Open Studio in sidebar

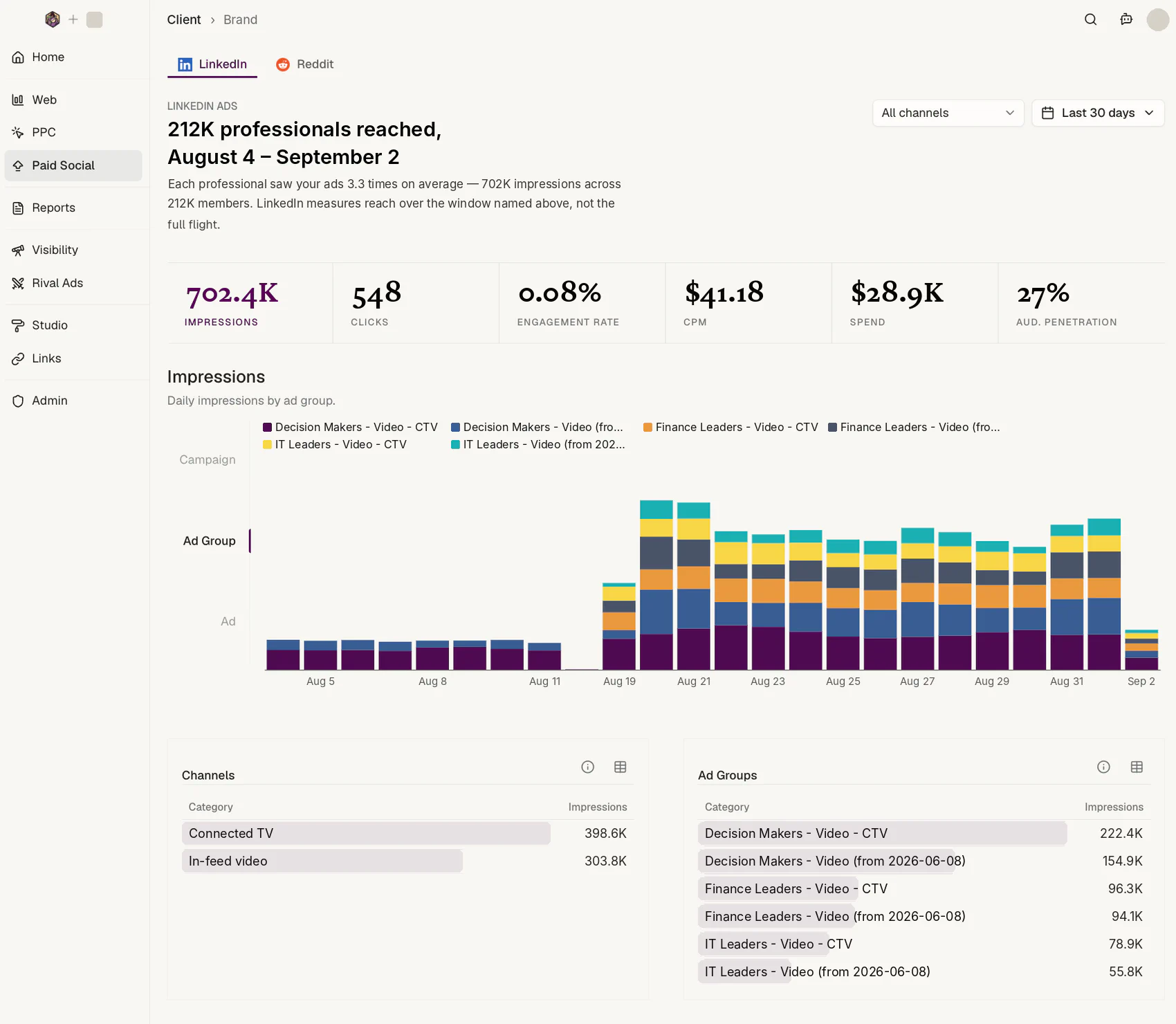coord(73,325)
